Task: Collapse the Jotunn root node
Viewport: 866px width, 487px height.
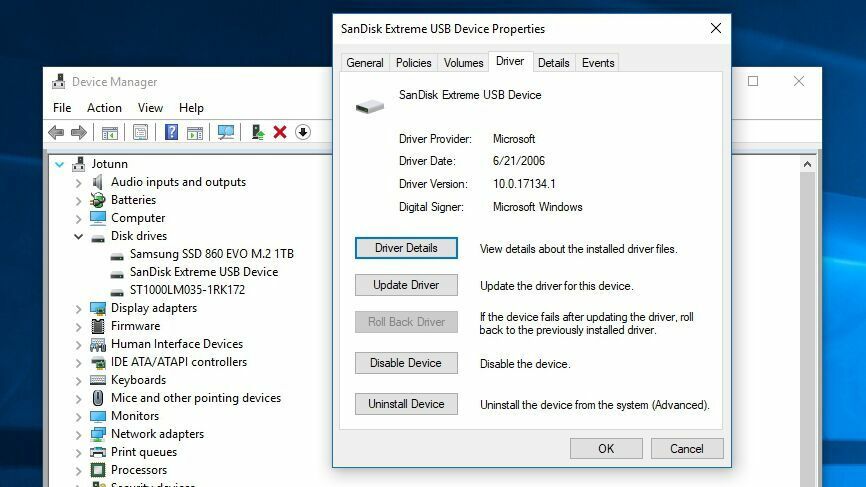Action: pyautogui.click(x=60, y=164)
